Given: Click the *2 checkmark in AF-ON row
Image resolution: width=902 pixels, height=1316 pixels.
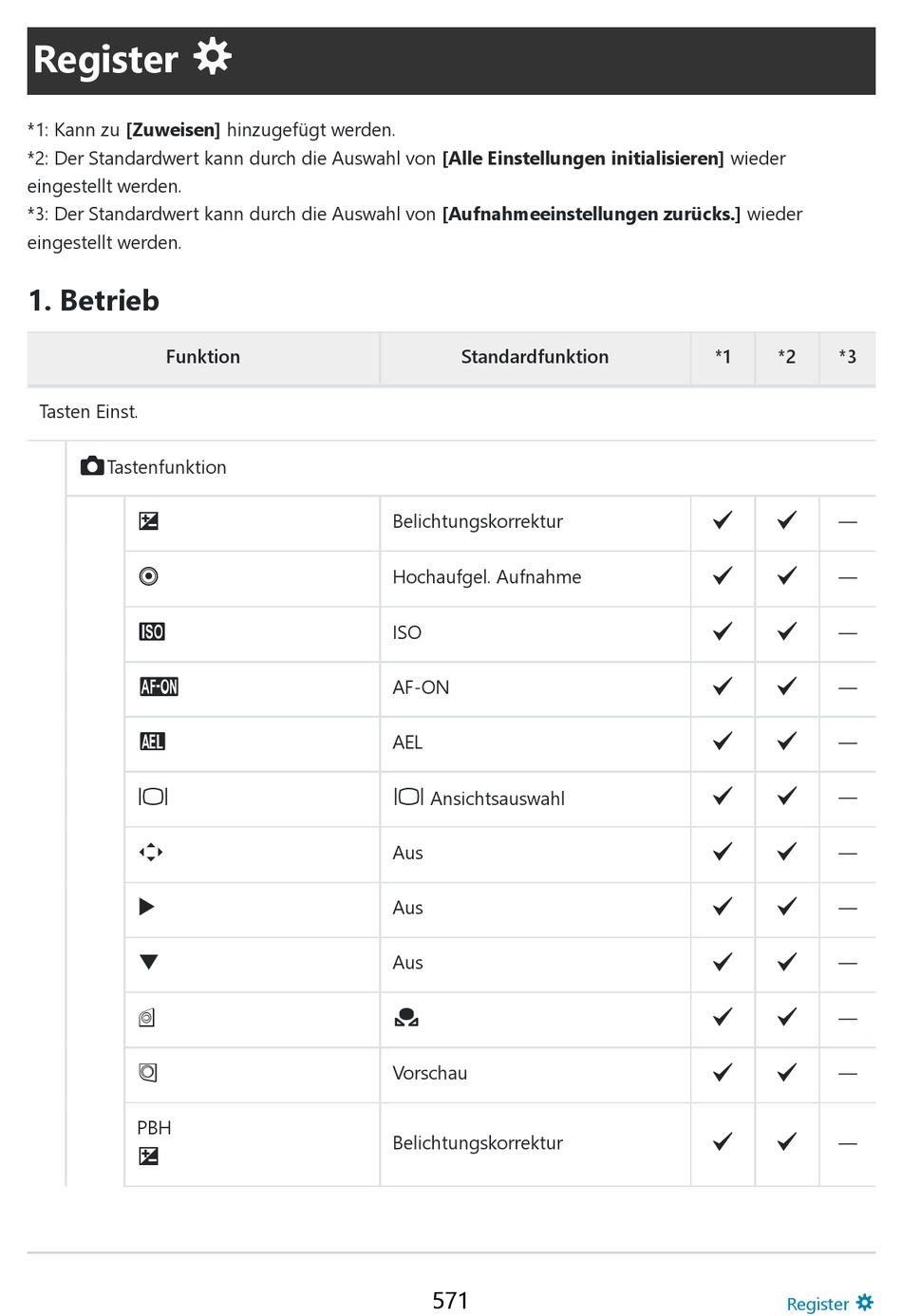Looking at the screenshot, I should (787, 686).
